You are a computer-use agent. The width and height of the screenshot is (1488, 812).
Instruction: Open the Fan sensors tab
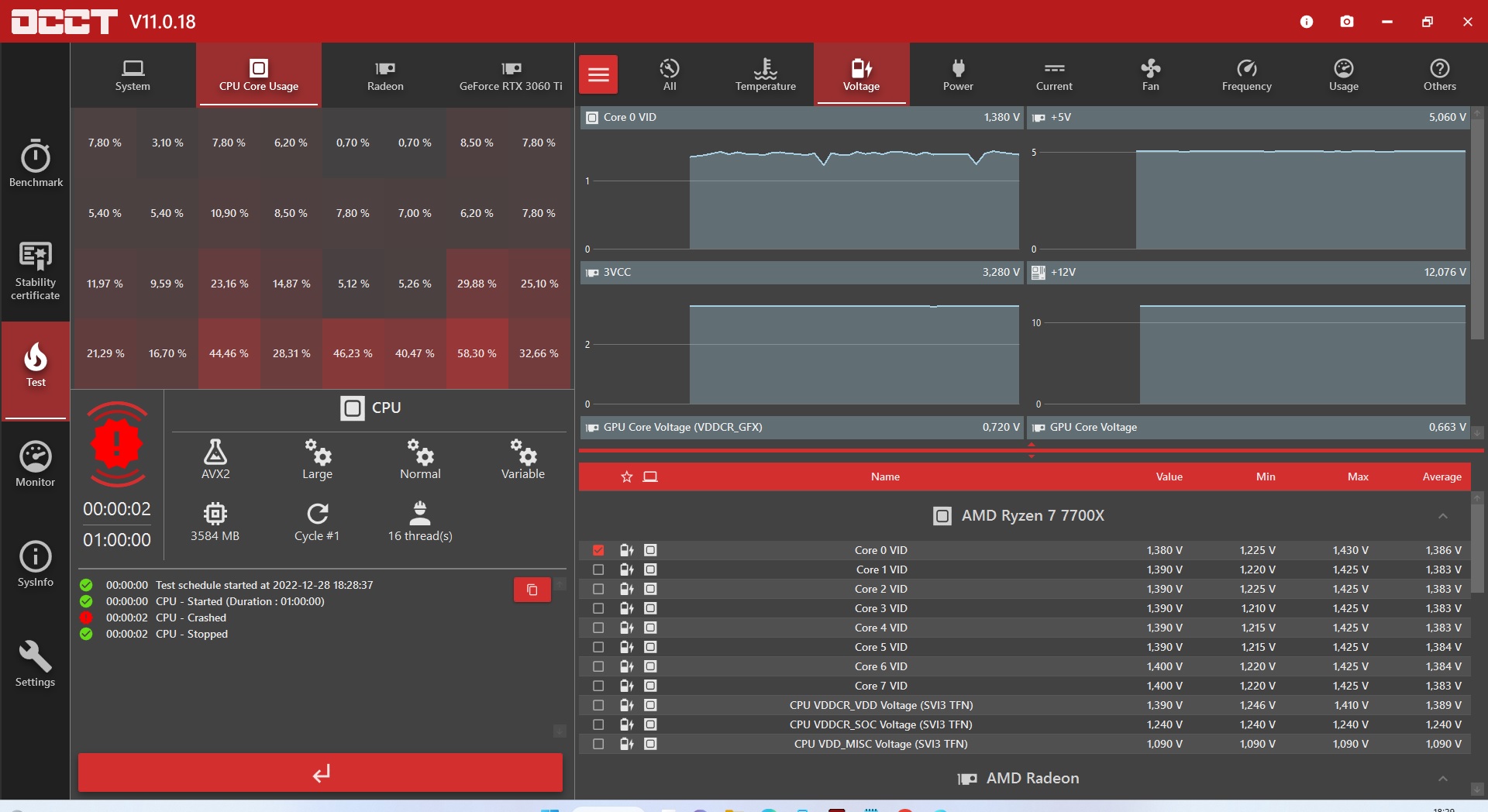[1151, 74]
